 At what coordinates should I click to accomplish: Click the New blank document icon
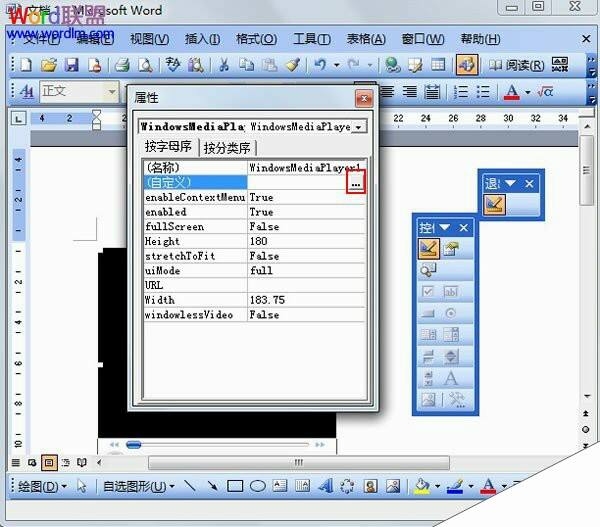pos(26,65)
